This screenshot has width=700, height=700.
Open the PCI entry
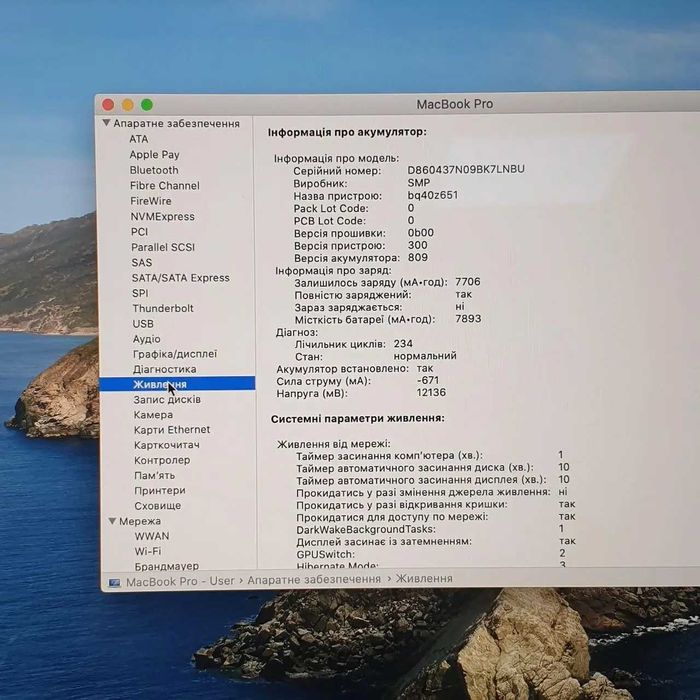(139, 232)
